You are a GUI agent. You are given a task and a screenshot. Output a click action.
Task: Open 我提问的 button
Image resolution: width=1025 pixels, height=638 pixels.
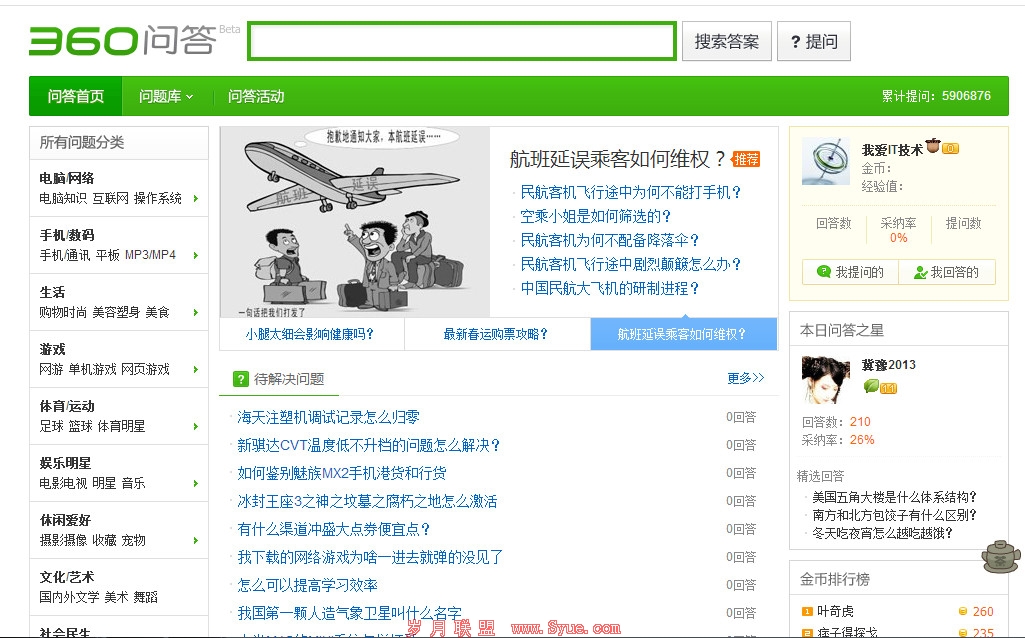click(x=850, y=272)
